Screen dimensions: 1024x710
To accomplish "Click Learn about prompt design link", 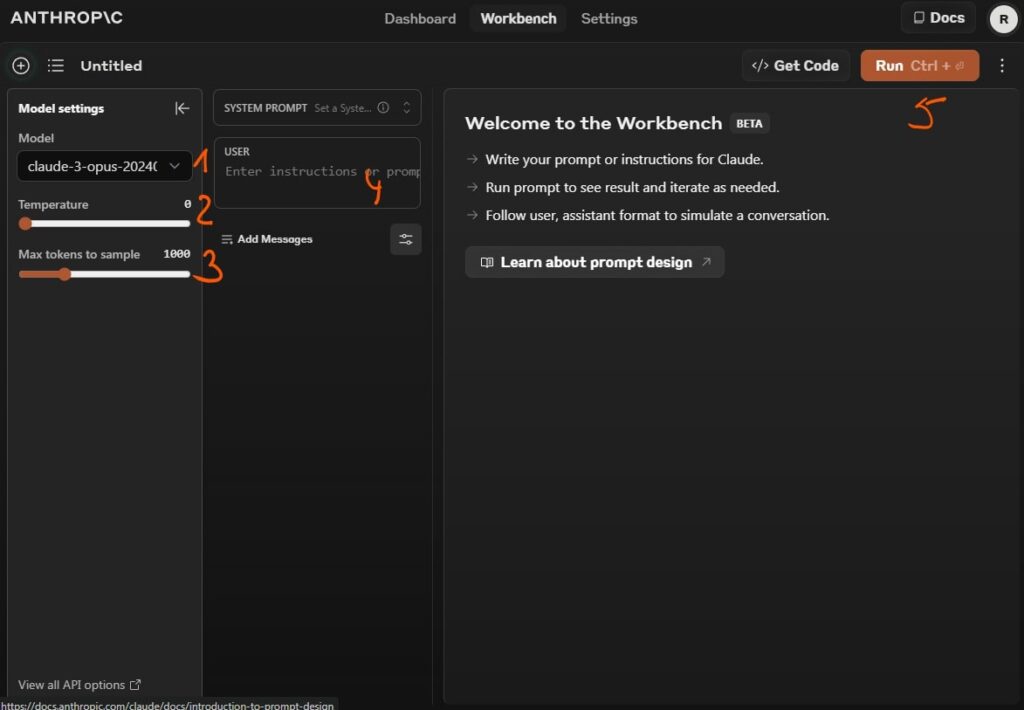I will pyautogui.click(x=595, y=262).
